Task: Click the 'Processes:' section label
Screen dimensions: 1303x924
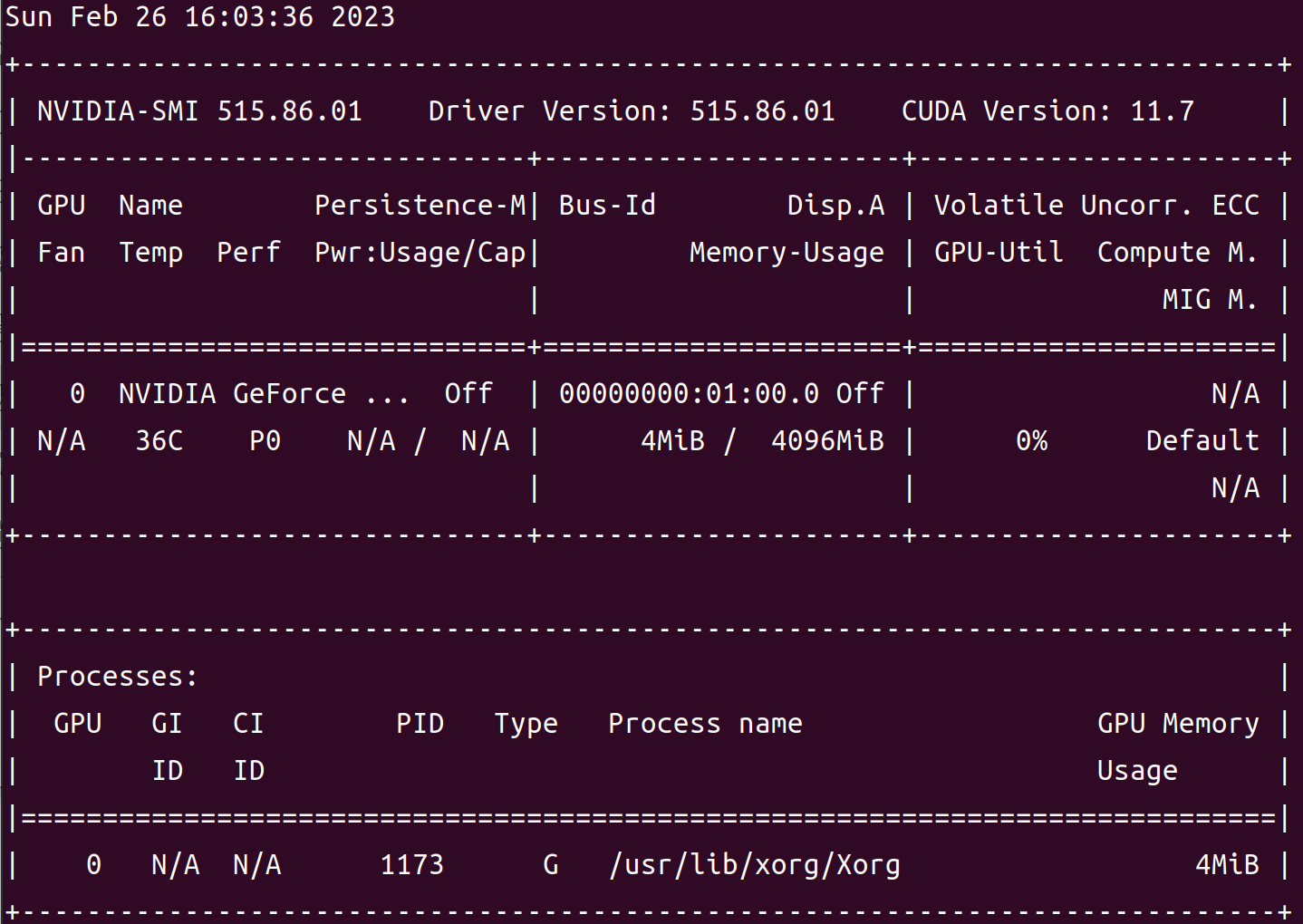Action: (117, 677)
